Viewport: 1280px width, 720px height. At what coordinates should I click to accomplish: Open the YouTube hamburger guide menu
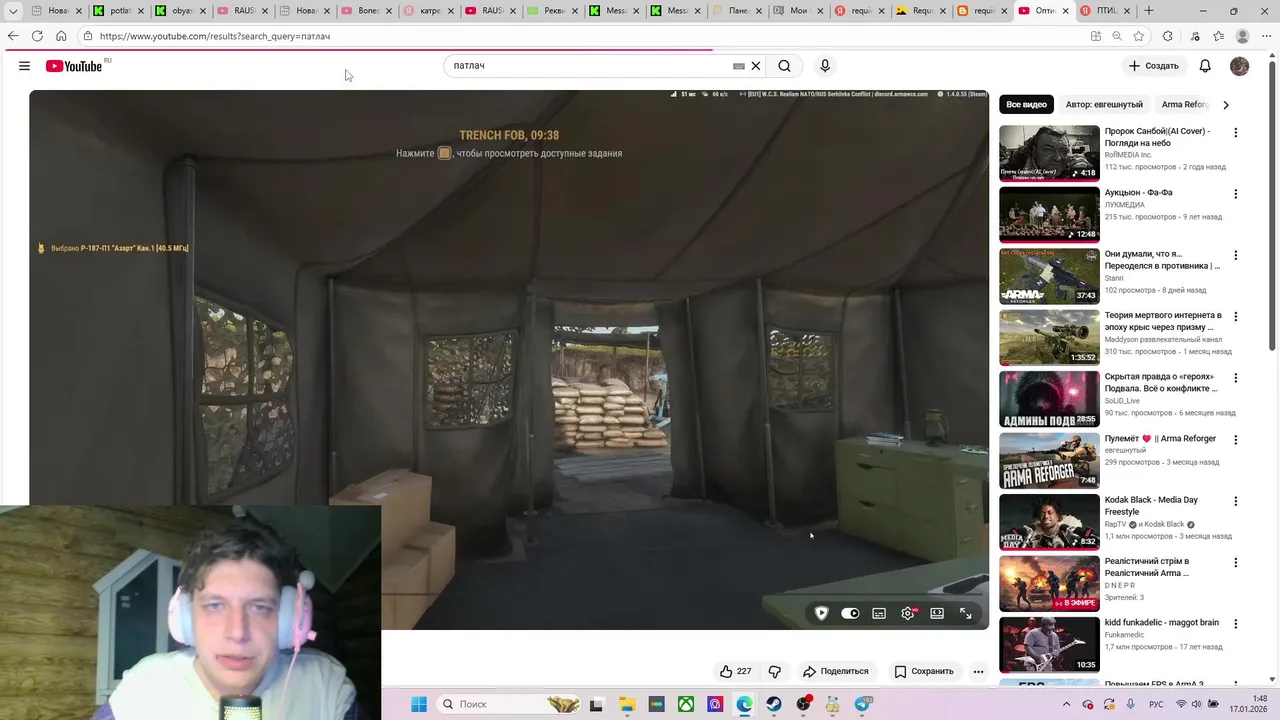(24, 66)
